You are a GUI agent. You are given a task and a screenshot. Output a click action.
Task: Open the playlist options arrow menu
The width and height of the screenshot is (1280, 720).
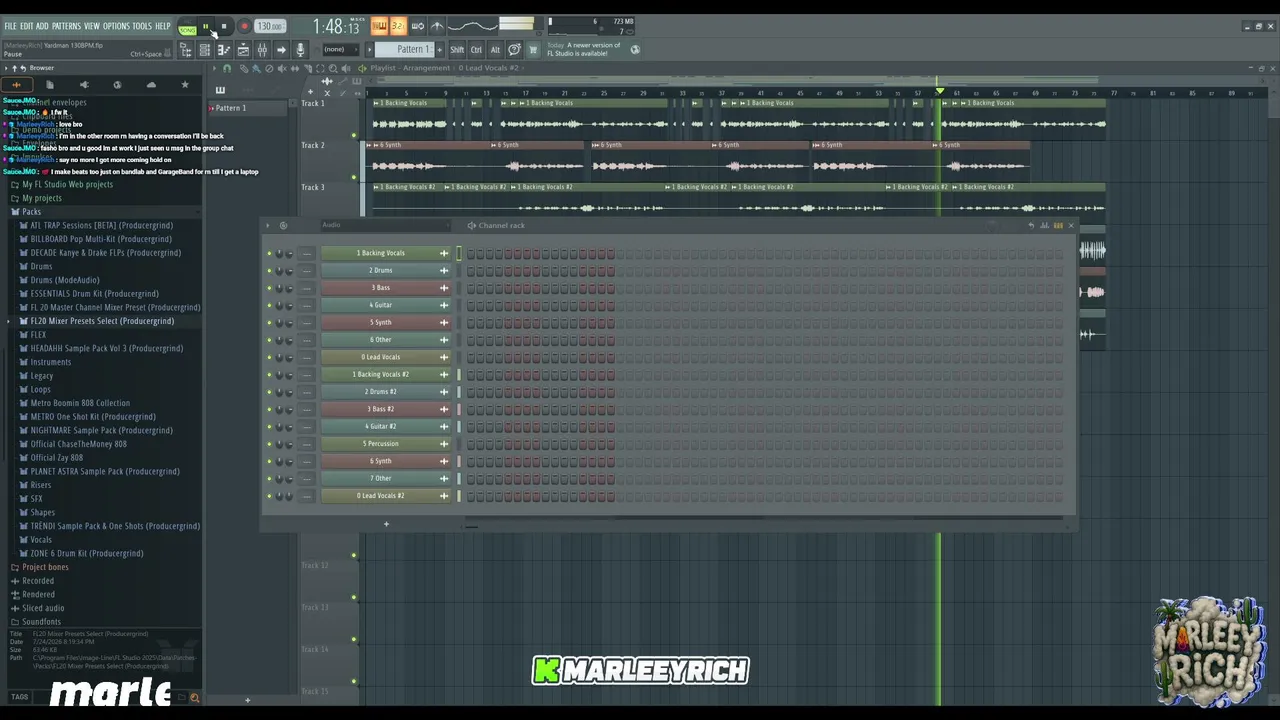coord(214,68)
